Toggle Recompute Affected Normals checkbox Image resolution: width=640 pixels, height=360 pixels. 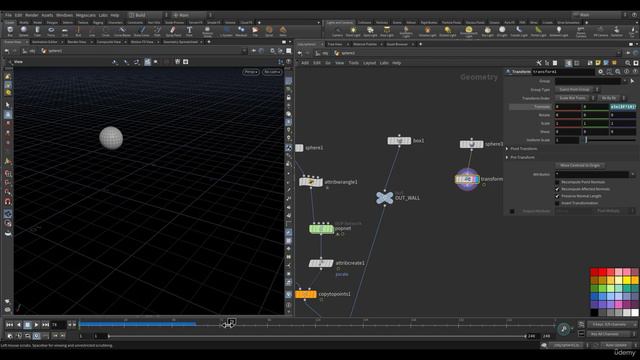click(x=557, y=189)
